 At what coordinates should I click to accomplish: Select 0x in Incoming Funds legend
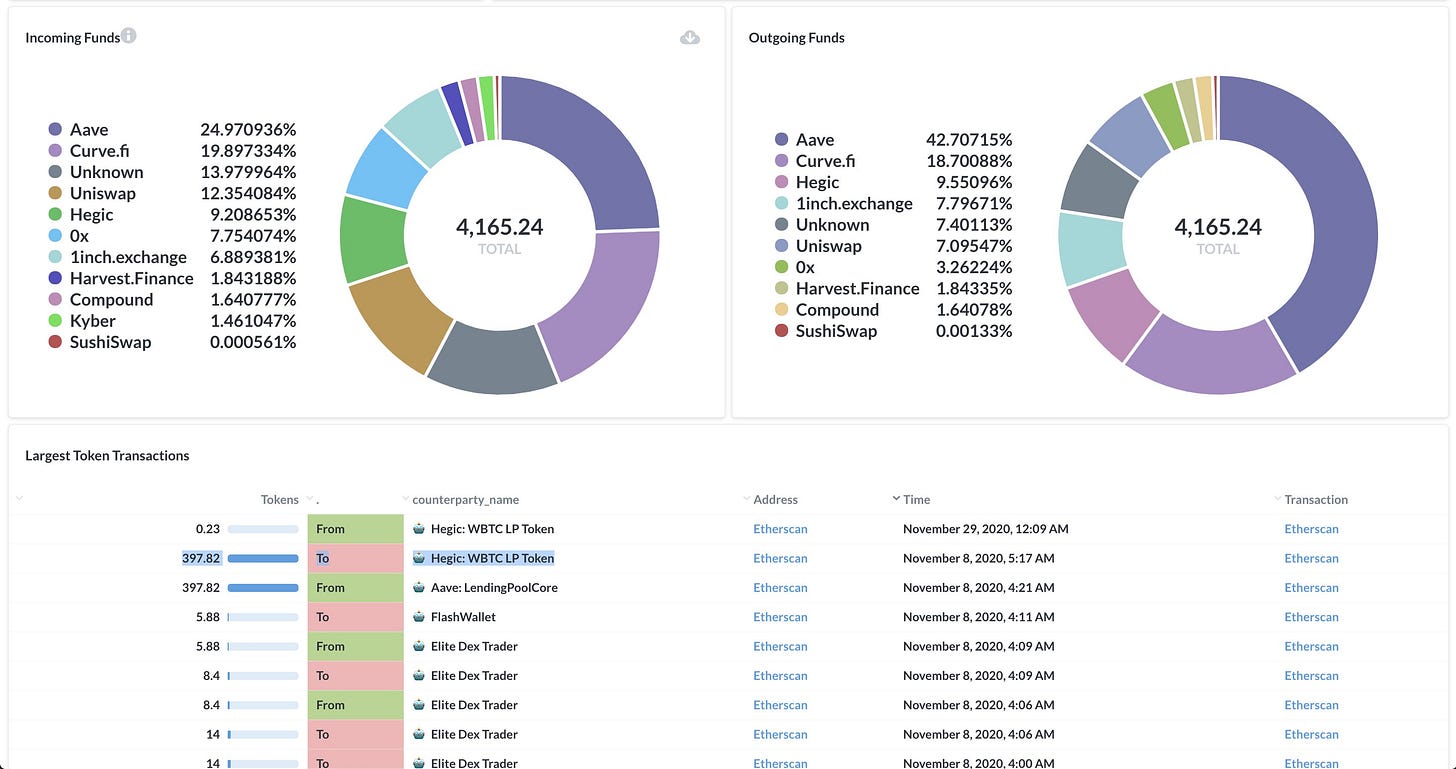69,236
